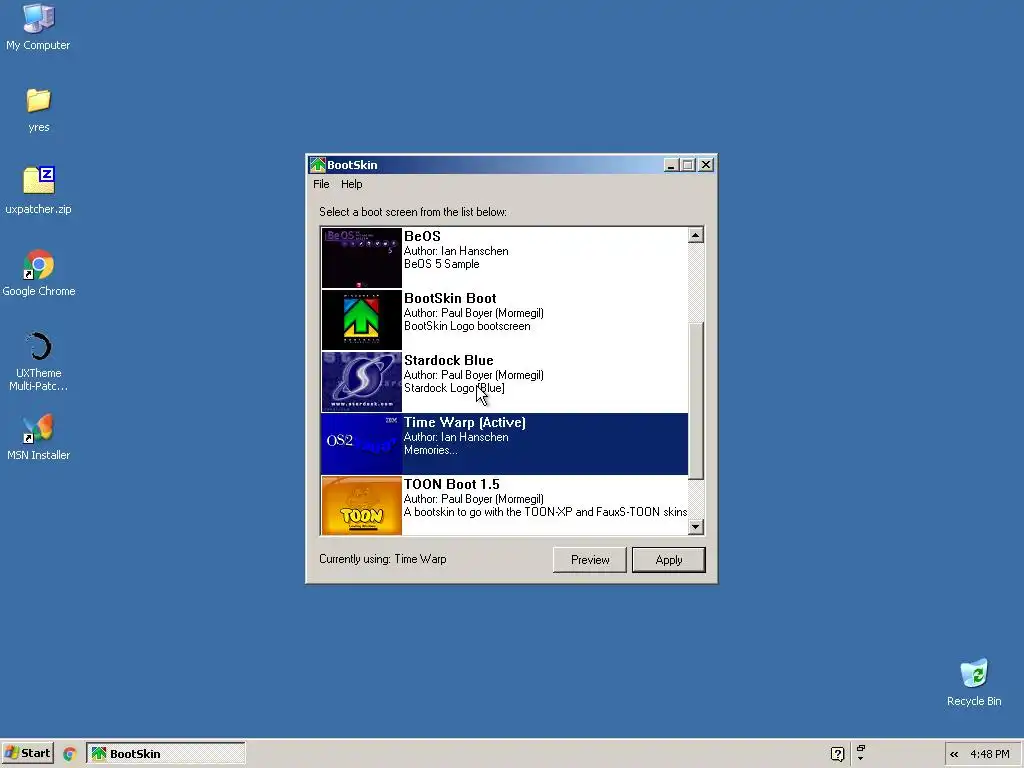Click the BootSkin taskbar button
1024x768 pixels.
click(166, 753)
